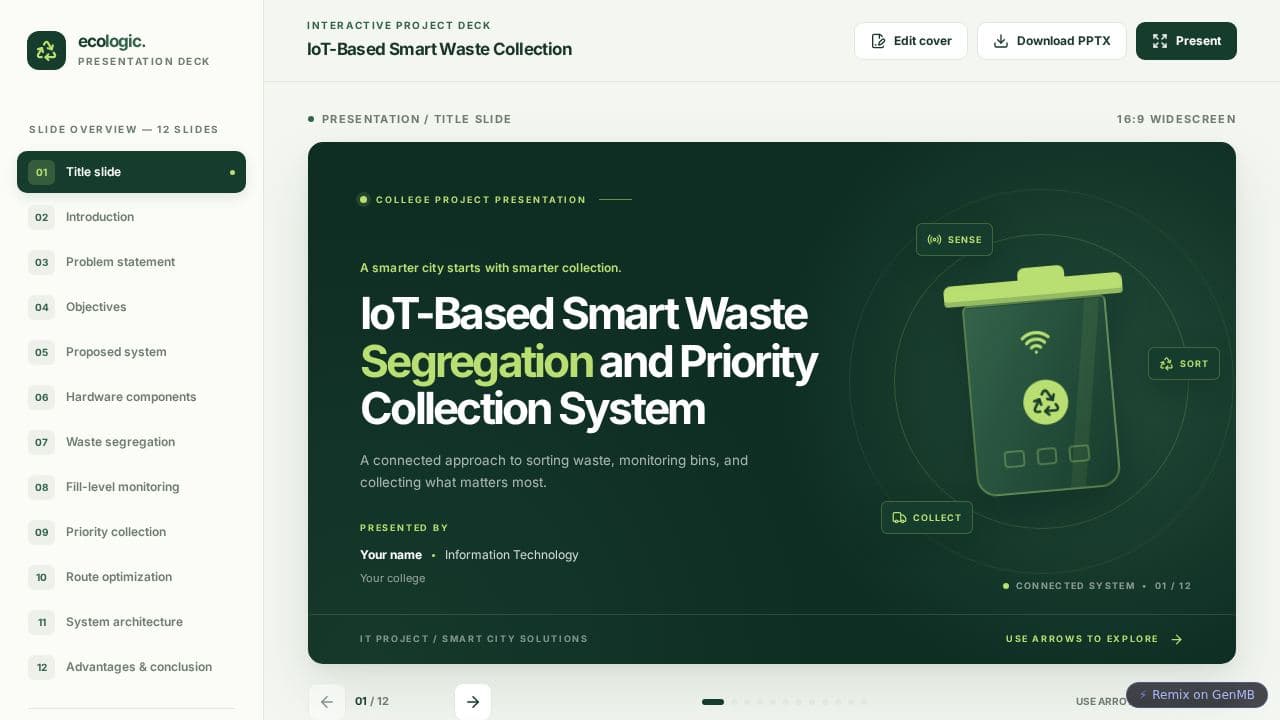The height and width of the screenshot is (720, 1280).
Task: Select Advantages & conclusion slide
Action: (131, 667)
